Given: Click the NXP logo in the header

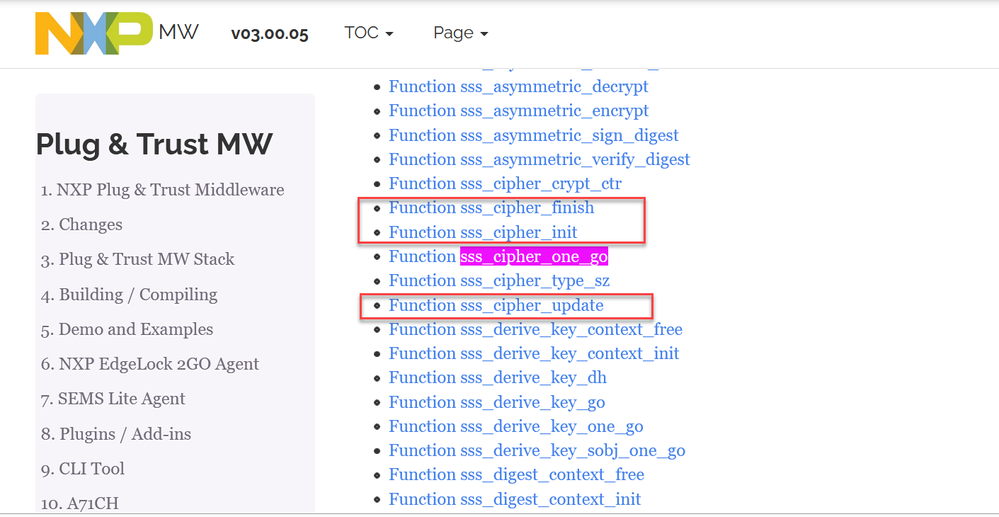Looking at the screenshot, I should point(94,33).
